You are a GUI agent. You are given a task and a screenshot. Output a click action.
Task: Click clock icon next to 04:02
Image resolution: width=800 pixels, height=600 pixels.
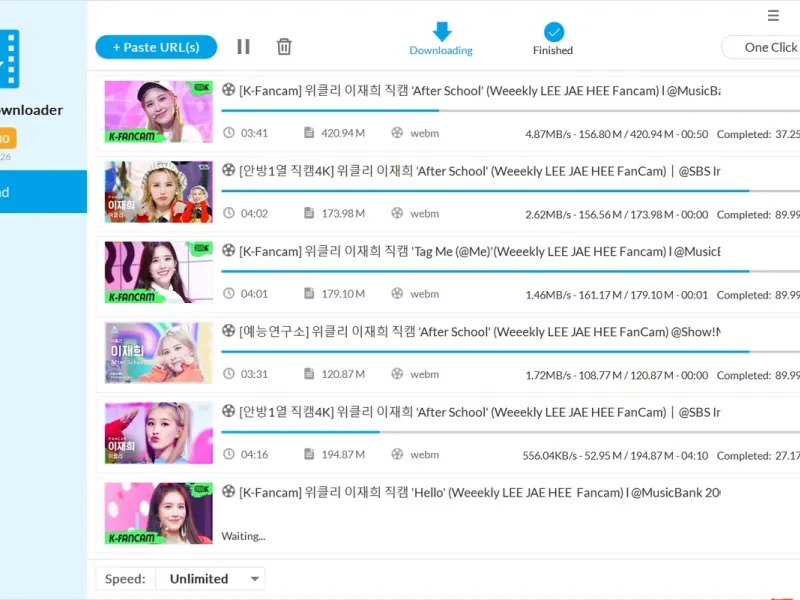point(229,213)
